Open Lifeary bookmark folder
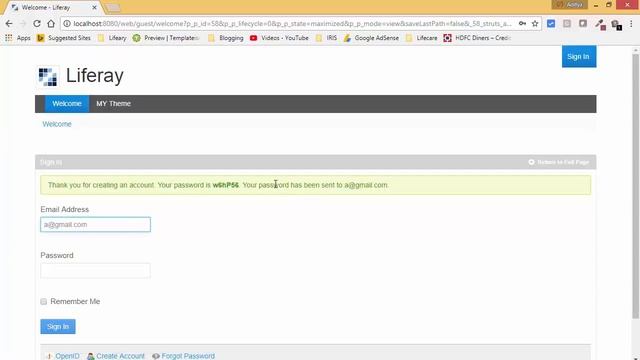This screenshot has height=360, width=640. pyautogui.click(x=112, y=38)
